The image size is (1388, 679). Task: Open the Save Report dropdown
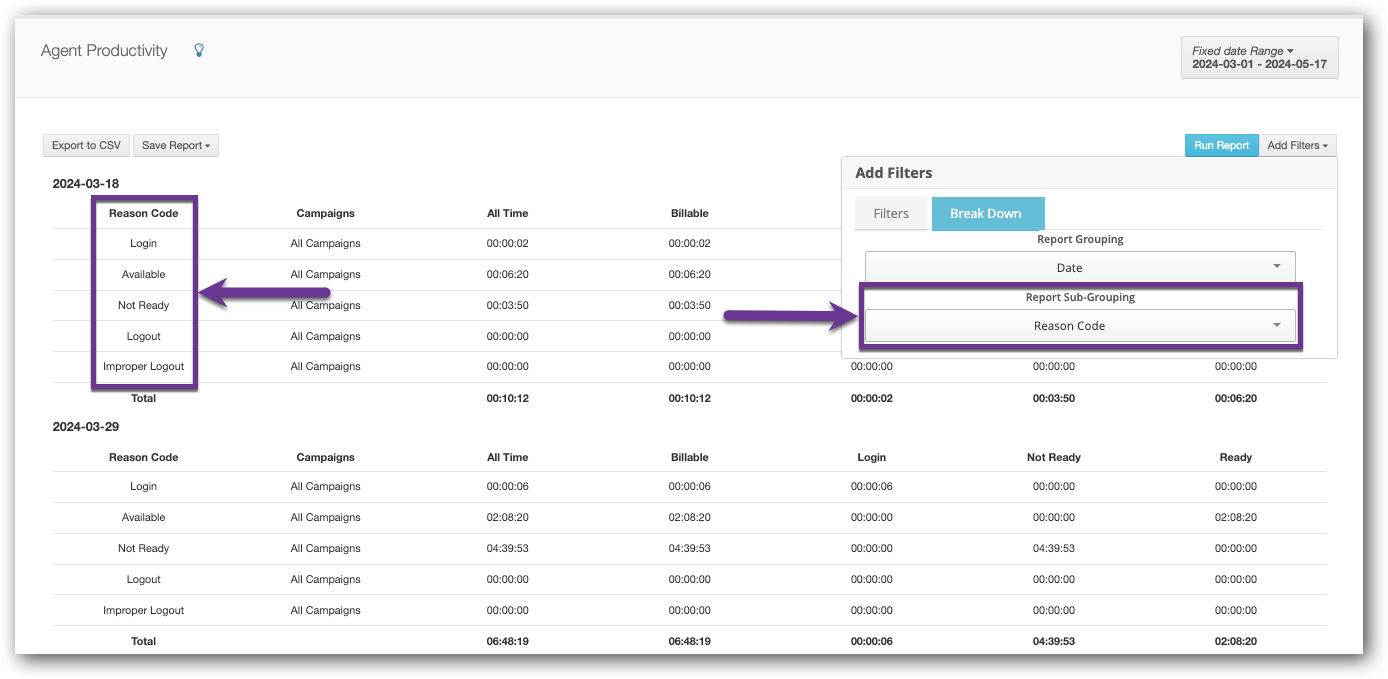tap(176, 146)
